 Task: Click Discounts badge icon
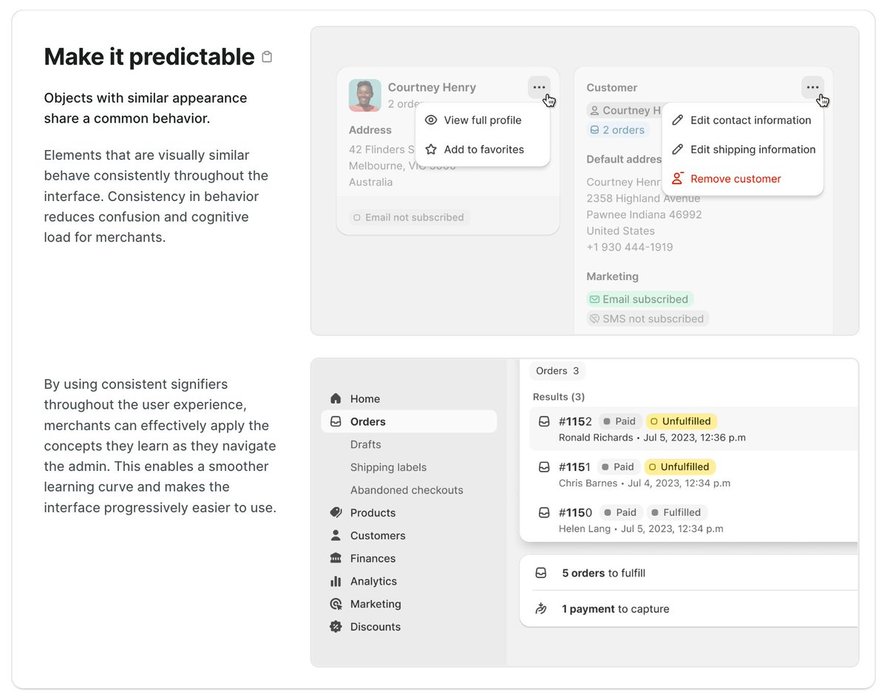point(336,627)
